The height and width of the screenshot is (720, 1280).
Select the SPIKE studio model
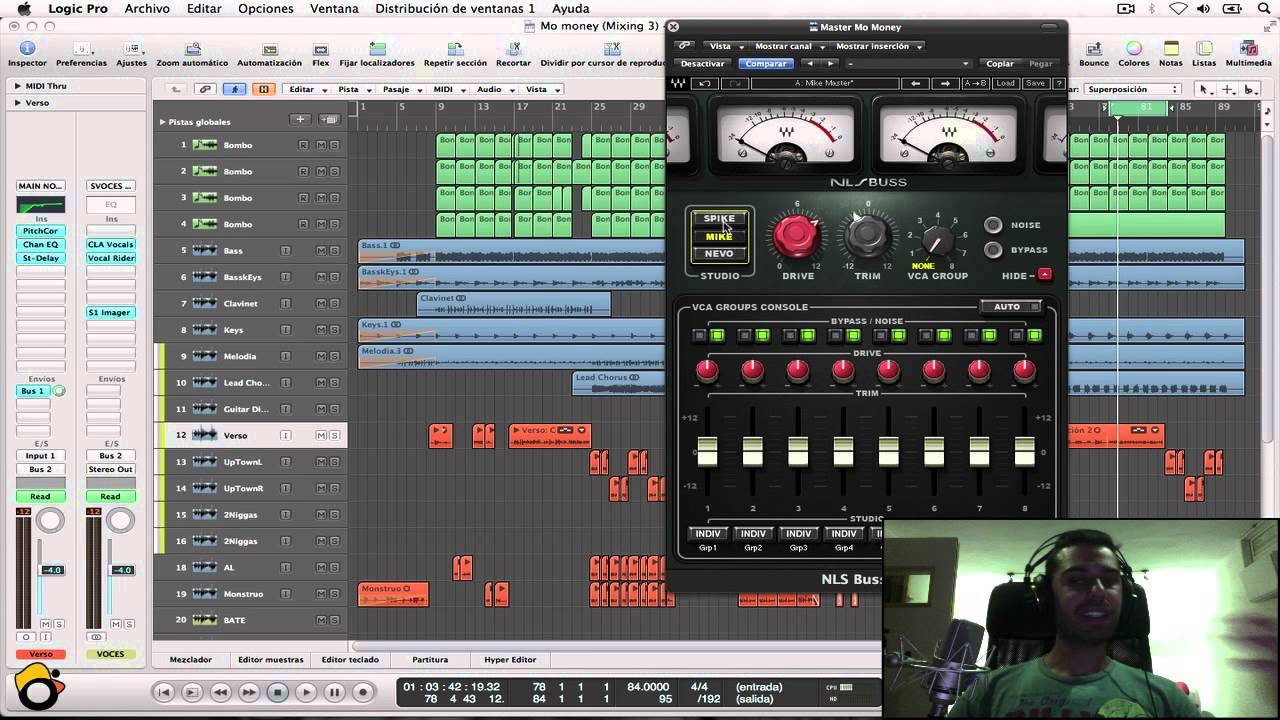coord(719,219)
